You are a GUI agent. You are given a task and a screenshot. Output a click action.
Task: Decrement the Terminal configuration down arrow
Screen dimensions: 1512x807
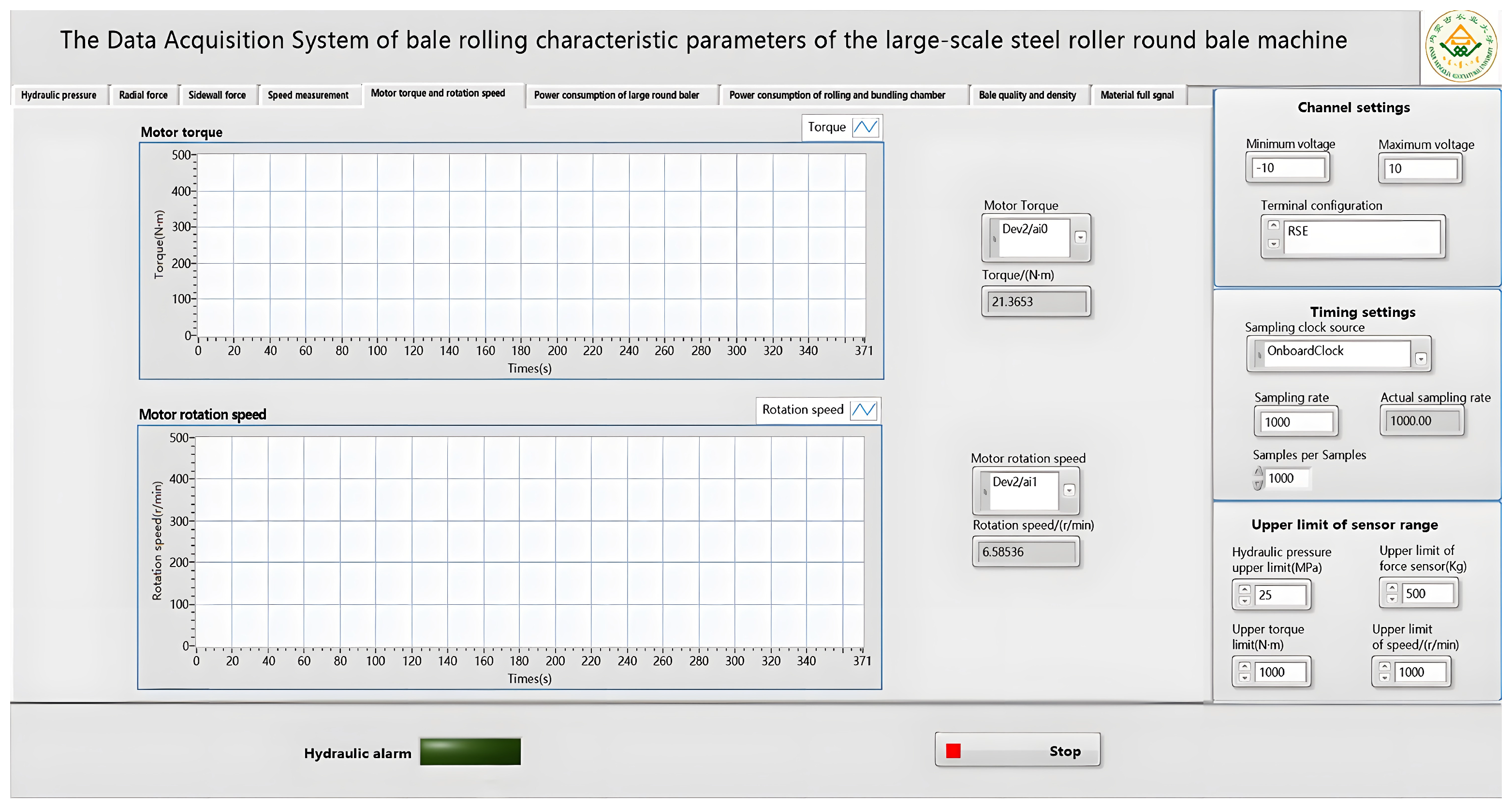coord(1273,243)
